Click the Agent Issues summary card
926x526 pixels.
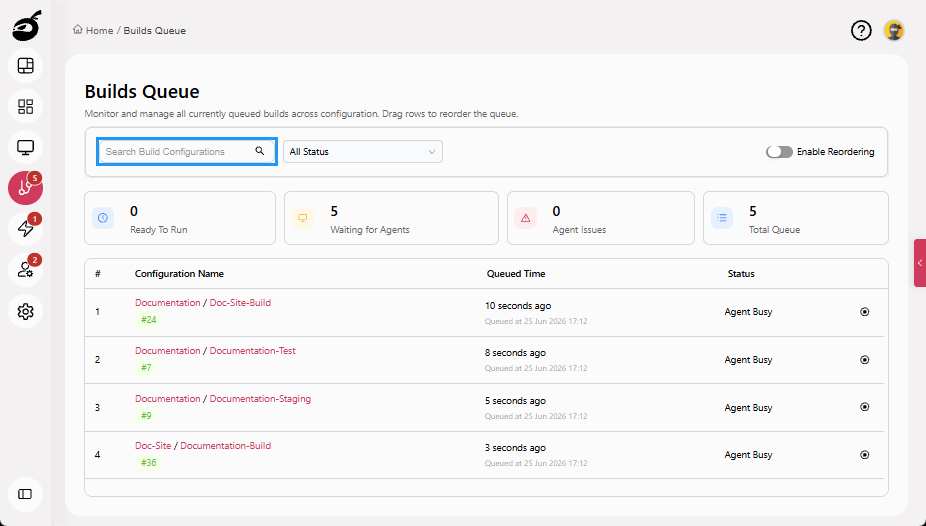click(601, 218)
